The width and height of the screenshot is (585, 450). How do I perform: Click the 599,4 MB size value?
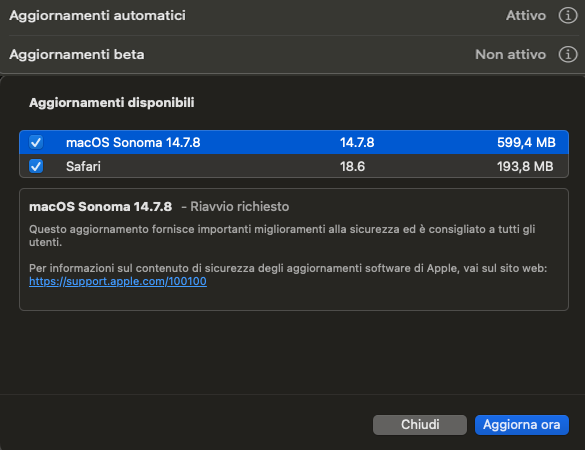(x=526, y=143)
